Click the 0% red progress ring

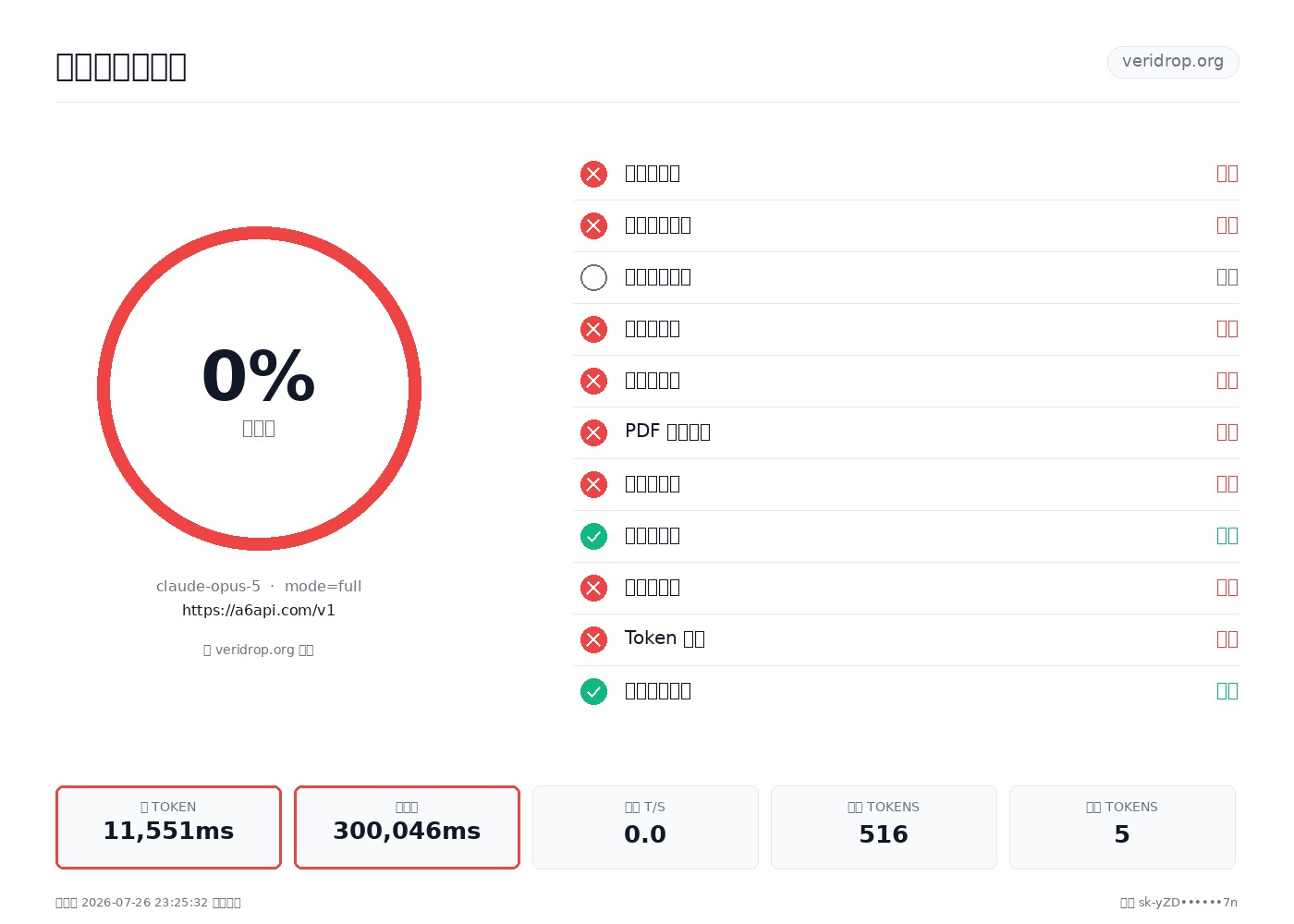(259, 388)
